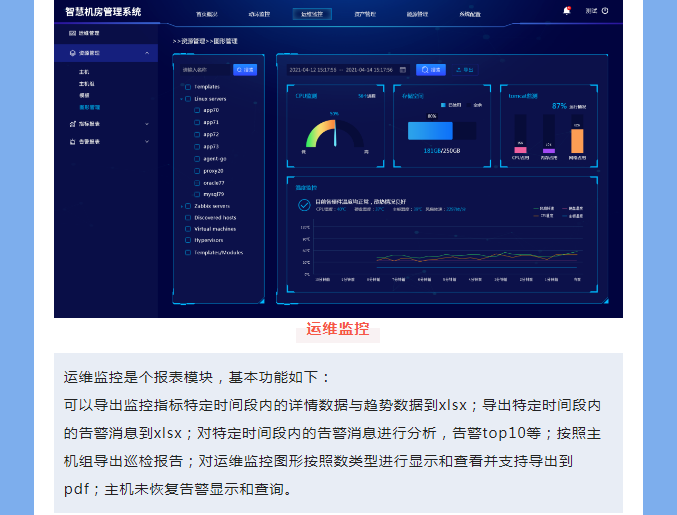Click the 告警报表 sidebar icon
Image resolution: width=677 pixels, height=515 pixels.
pos(71,142)
